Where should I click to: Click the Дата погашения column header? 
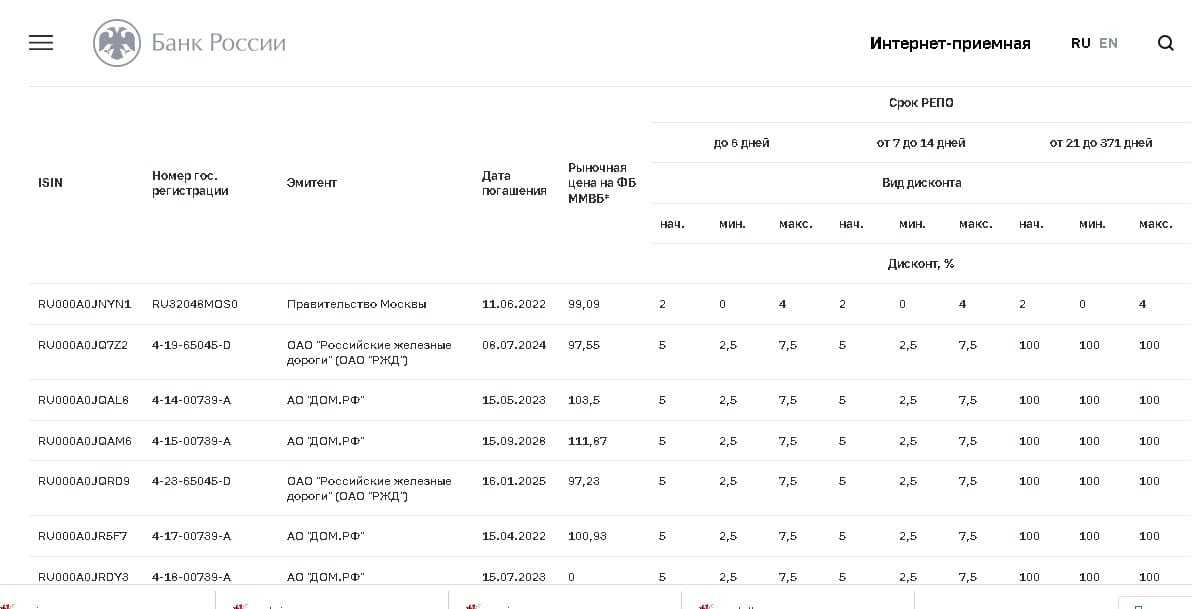(x=513, y=183)
